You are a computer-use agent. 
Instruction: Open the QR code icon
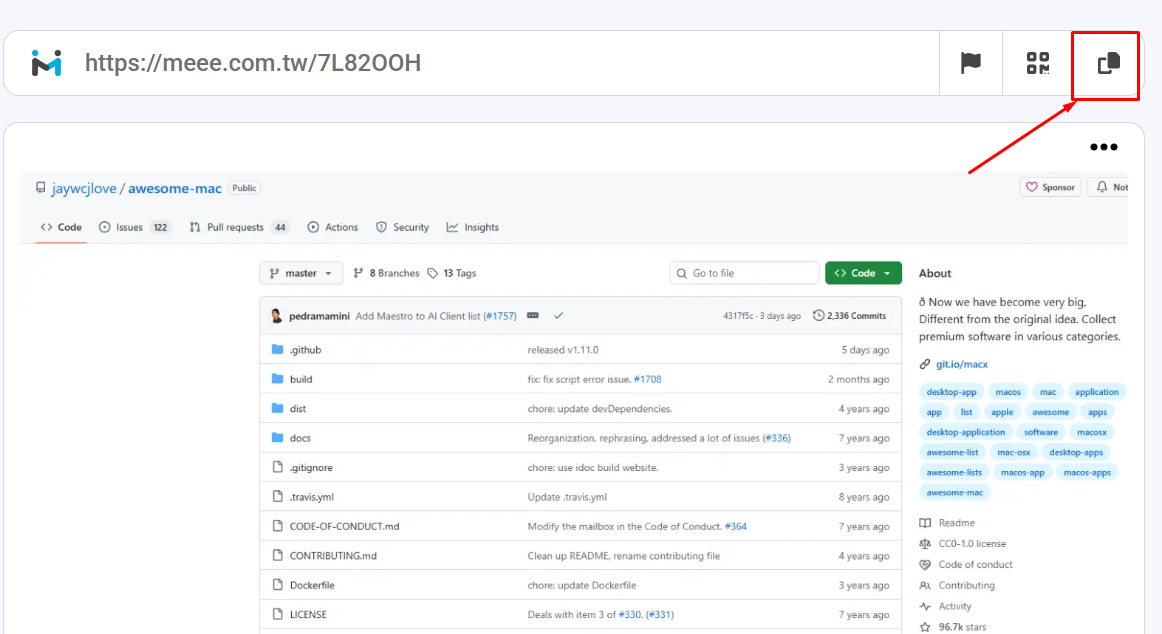pyautogui.click(x=1038, y=63)
